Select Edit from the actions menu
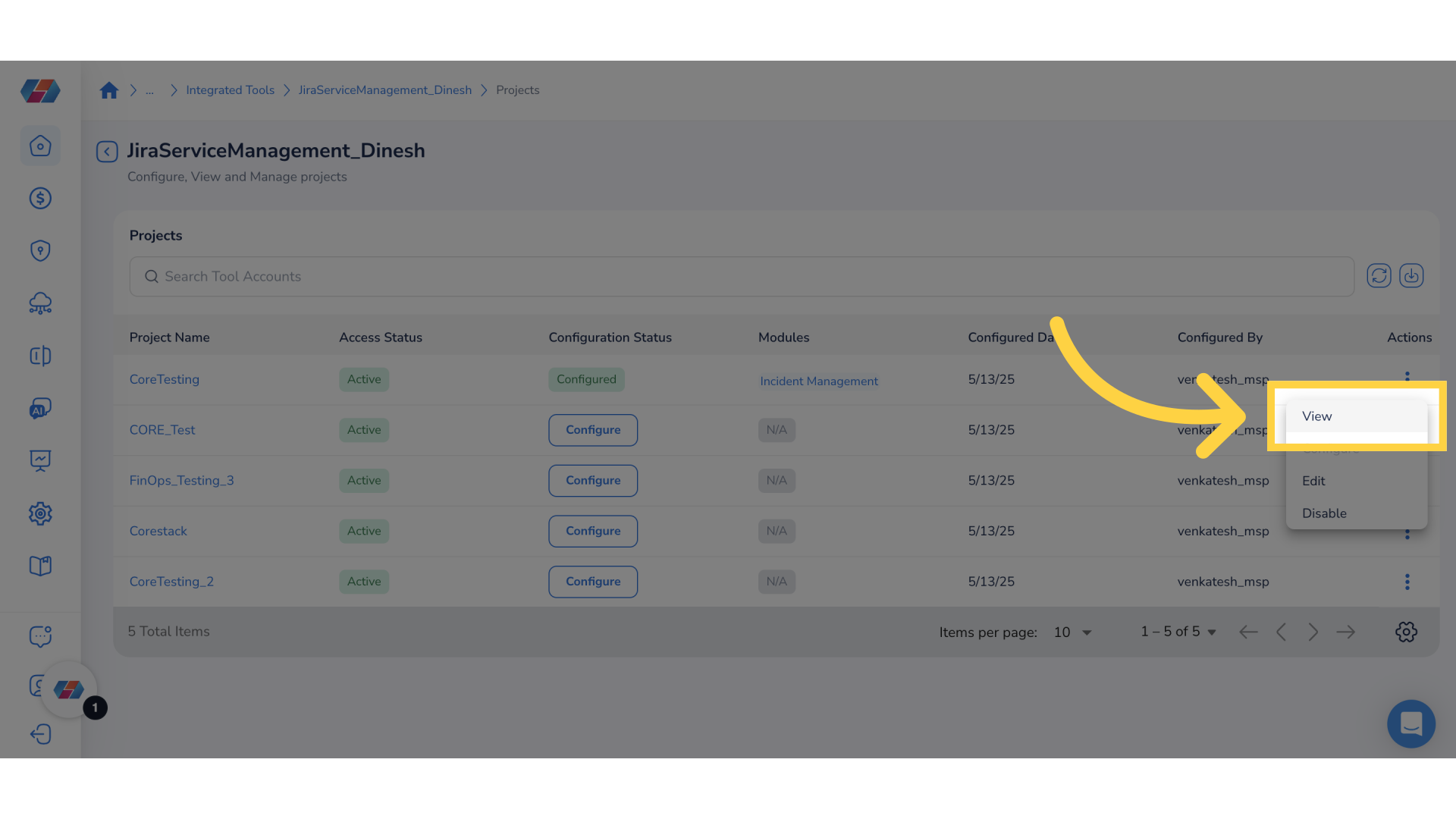Image resolution: width=1456 pixels, height=819 pixels. pos(1357,481)
